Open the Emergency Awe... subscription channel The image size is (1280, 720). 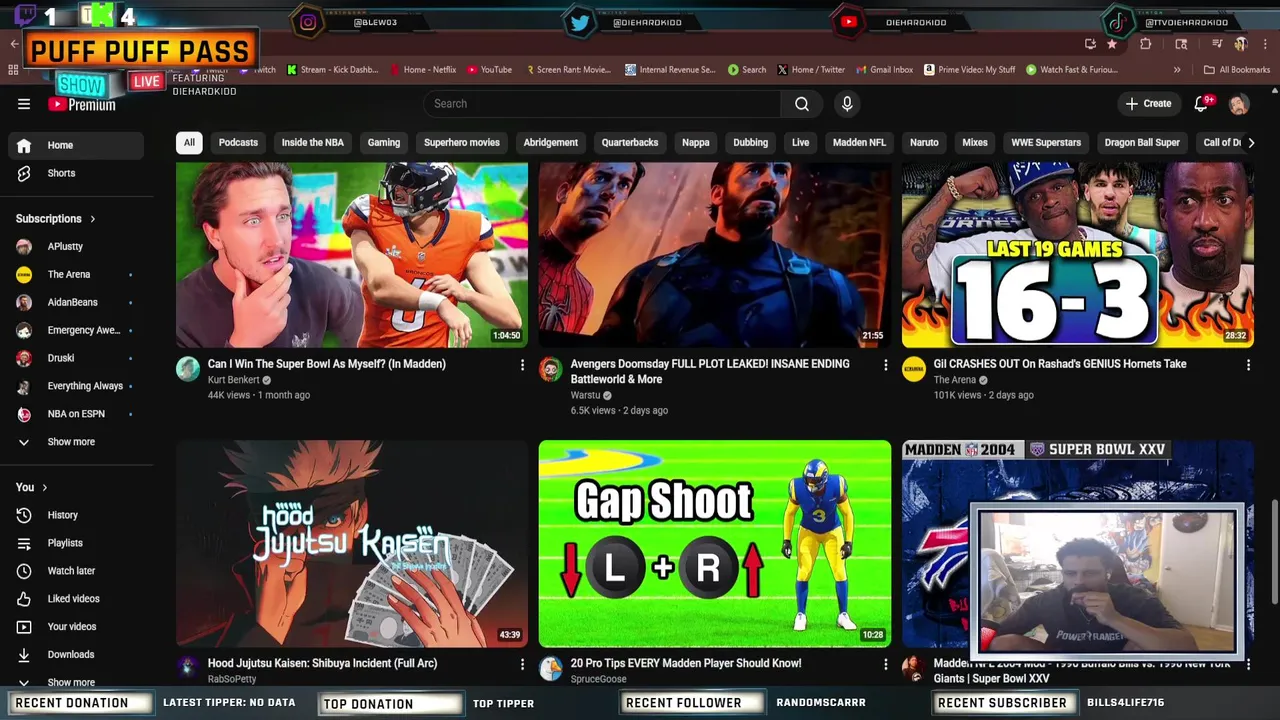(x=76, y=330)
